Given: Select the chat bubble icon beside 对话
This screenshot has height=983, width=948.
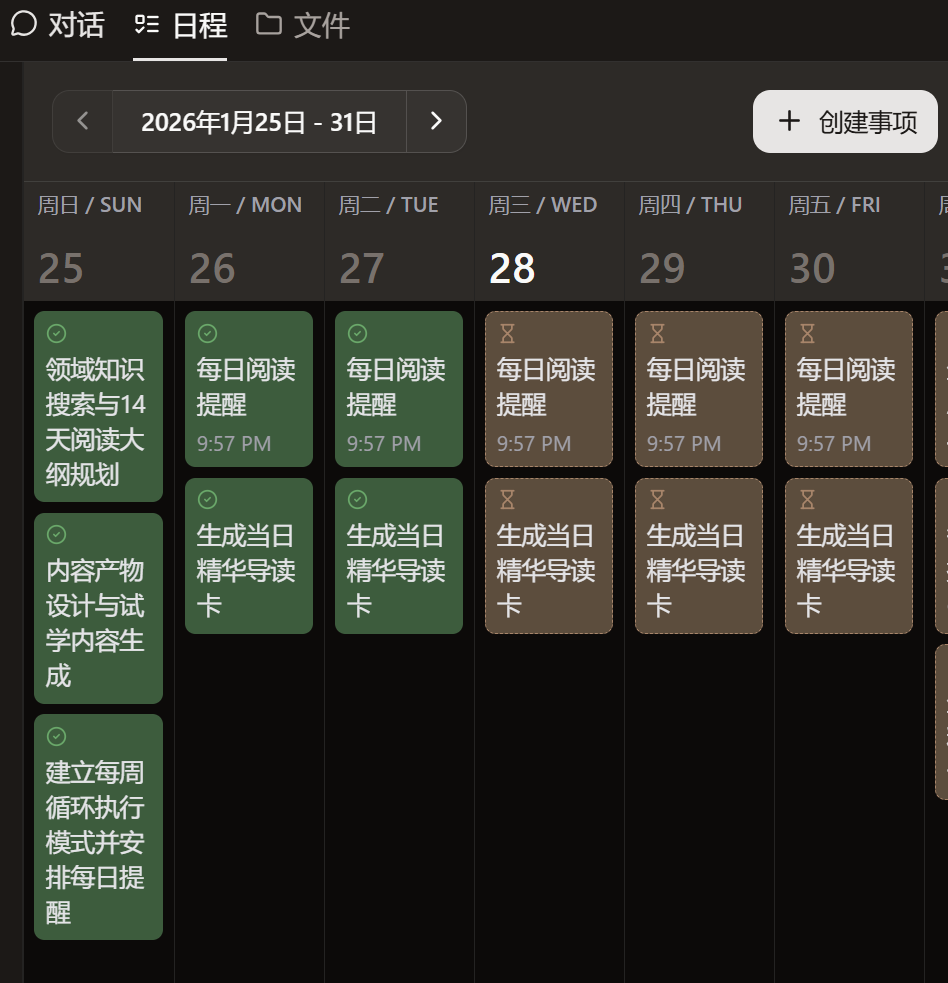Looking at the screenshot, I should 22,25.
